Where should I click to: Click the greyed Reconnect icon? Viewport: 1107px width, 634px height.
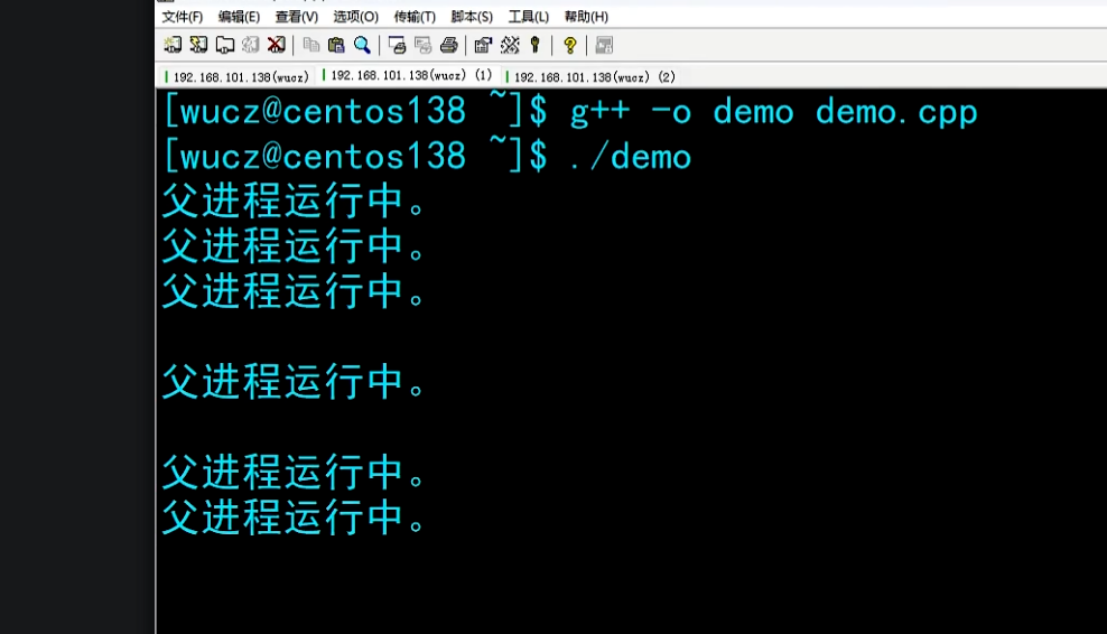coord(251,45)
